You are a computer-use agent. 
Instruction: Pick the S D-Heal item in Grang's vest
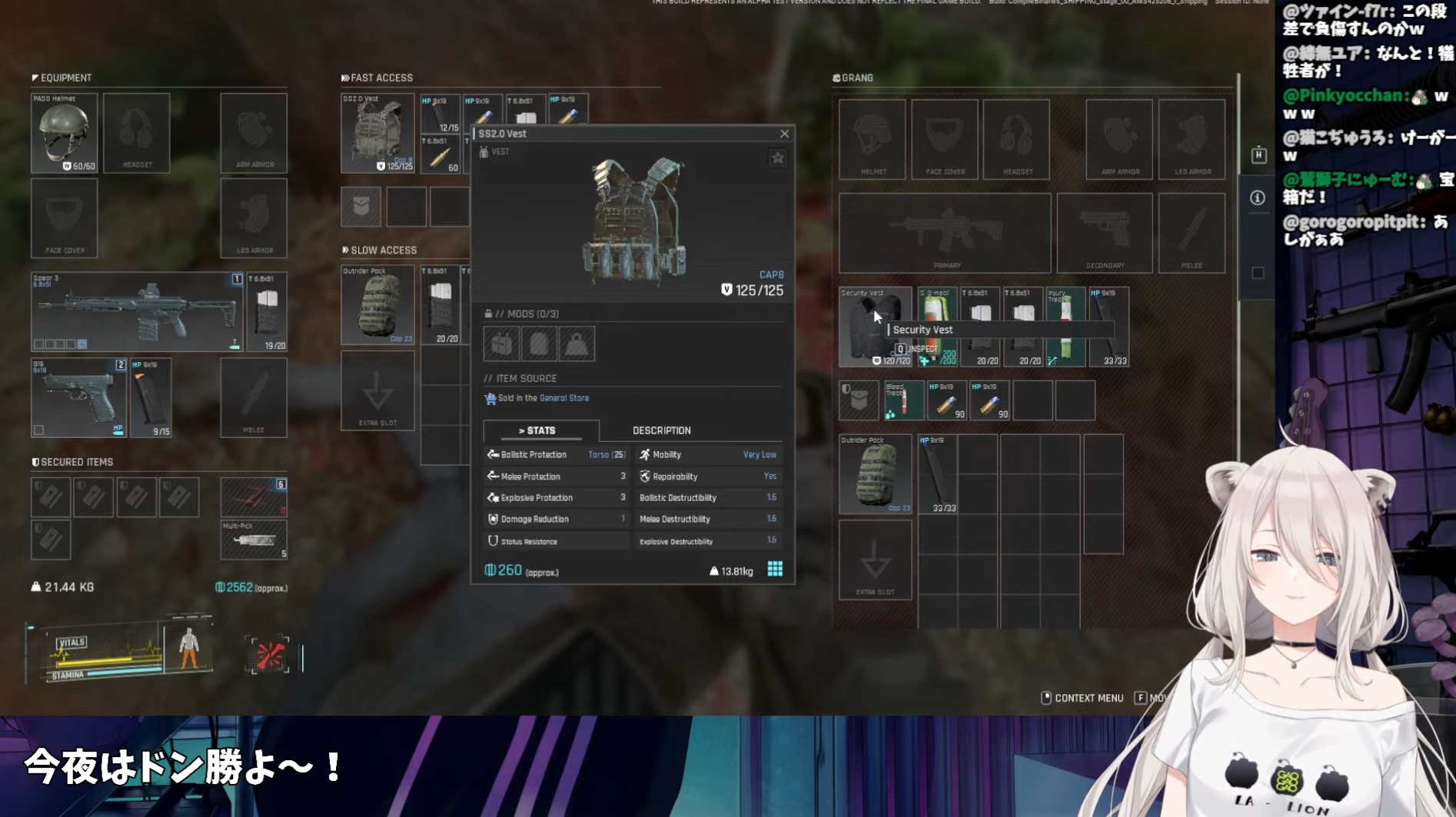coord(937,327)
